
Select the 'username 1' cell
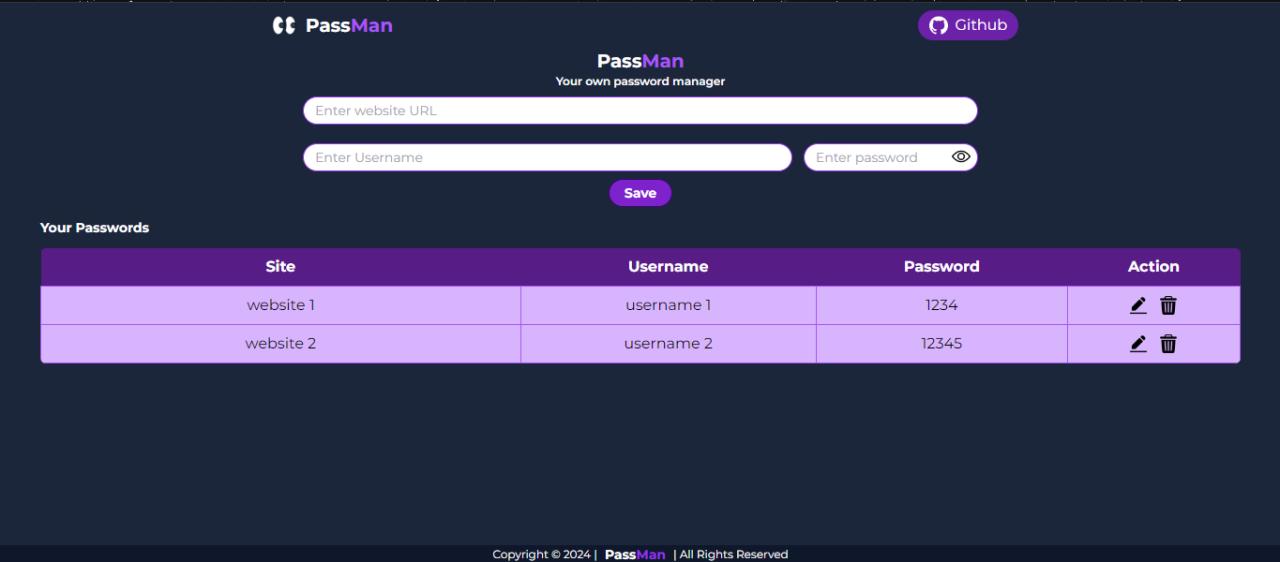pos(668,305)
